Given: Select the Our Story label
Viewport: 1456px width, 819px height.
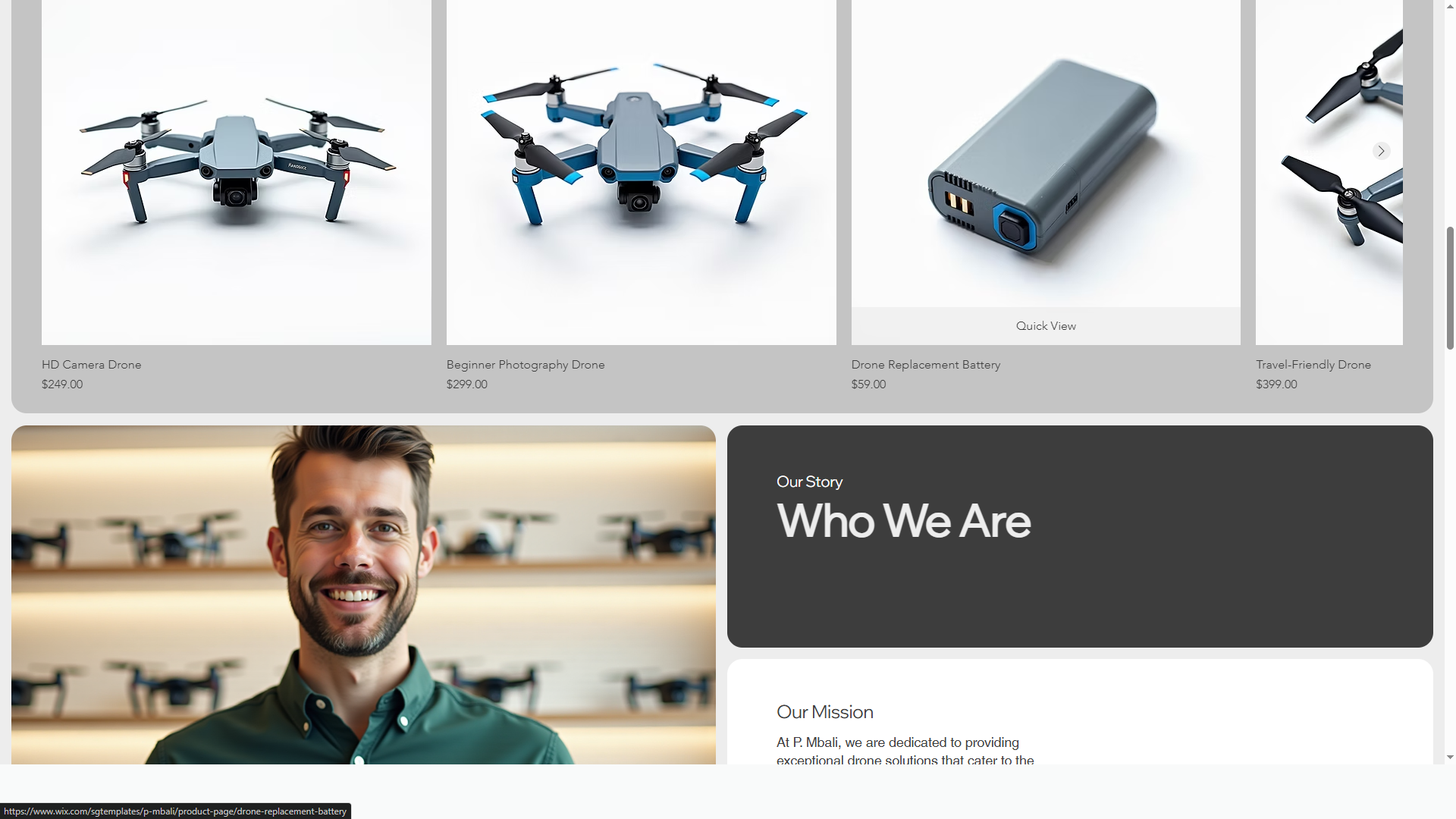Looking at the screenshot, I should pyautogui.click(x=809, y=482).
